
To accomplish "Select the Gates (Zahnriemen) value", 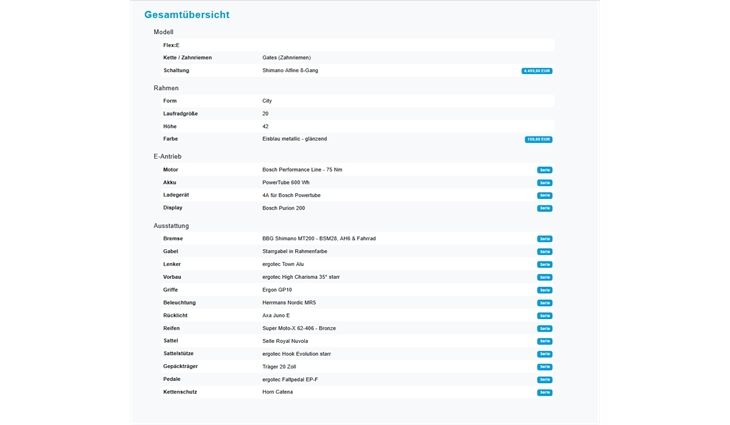I will pyautogui.click(x=291, y=58).
